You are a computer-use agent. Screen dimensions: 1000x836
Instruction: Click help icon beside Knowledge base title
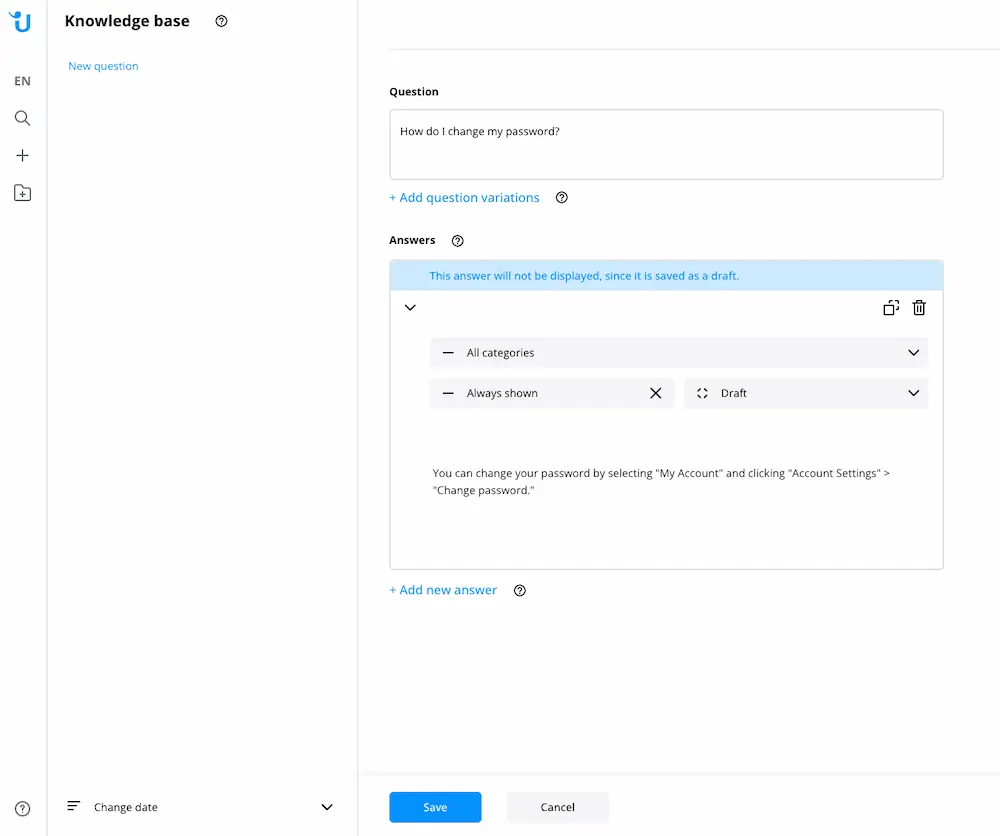pos(222,21)
